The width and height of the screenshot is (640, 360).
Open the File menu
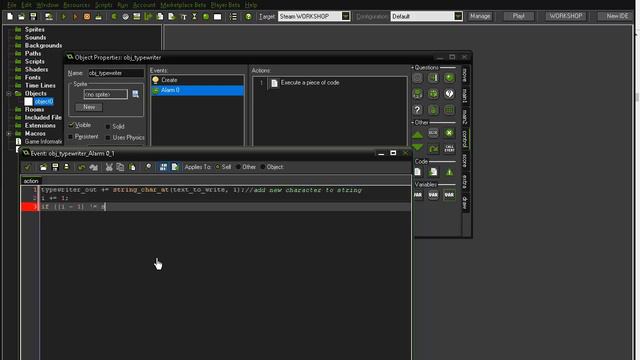click(12, 5)
